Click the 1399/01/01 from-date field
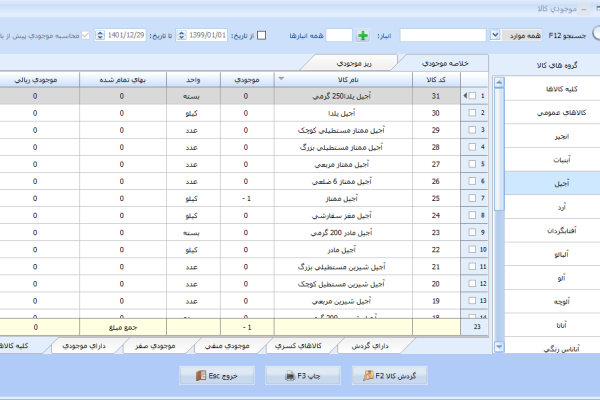The image size is (600, 400). tap(207, 35)
